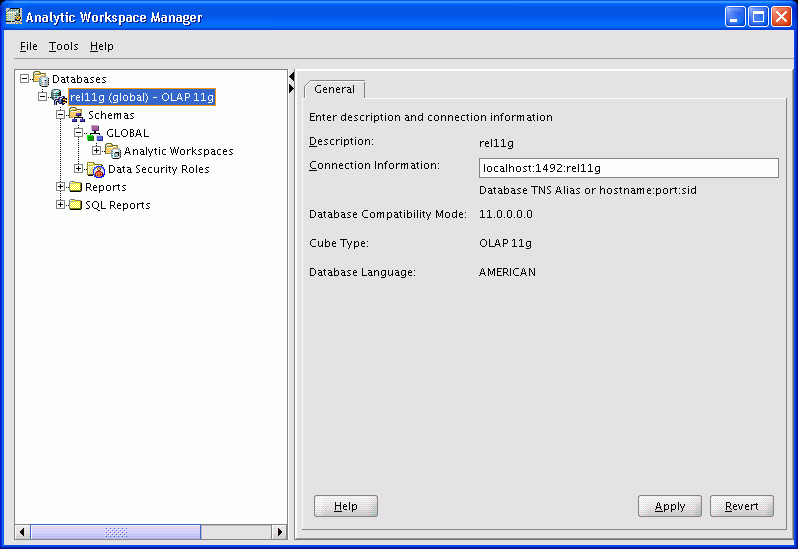
Task: Collapse the Databases tree node
Action: tap(24, 78)
